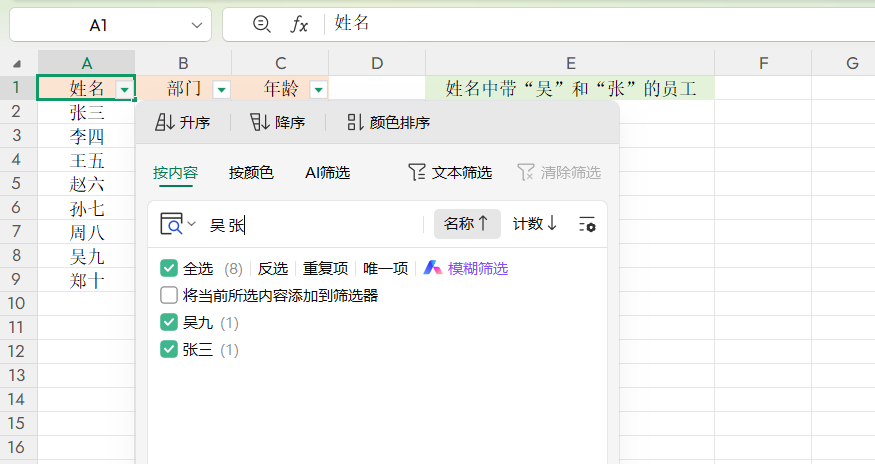The image size is (875, 464).
Task: Check 将当前所选内容添加到筛选器 option
Action: pyautogui.click(x=169, y=295)
